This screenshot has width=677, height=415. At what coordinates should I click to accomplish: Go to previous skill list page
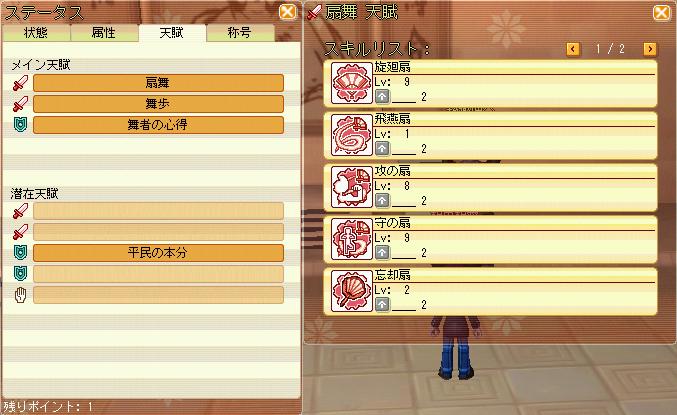(x=573, y=49)
